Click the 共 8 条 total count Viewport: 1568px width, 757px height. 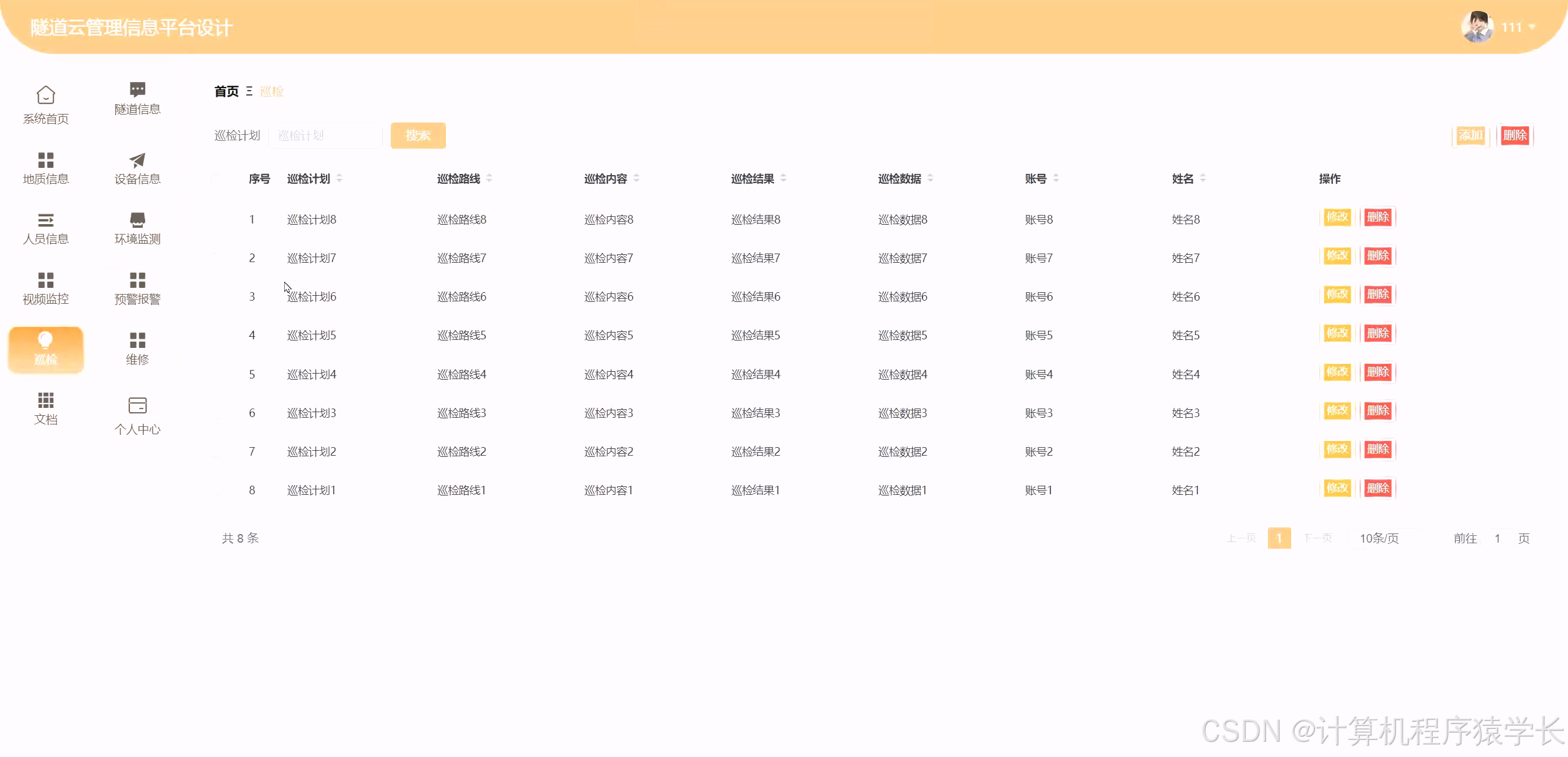point(240,538)
